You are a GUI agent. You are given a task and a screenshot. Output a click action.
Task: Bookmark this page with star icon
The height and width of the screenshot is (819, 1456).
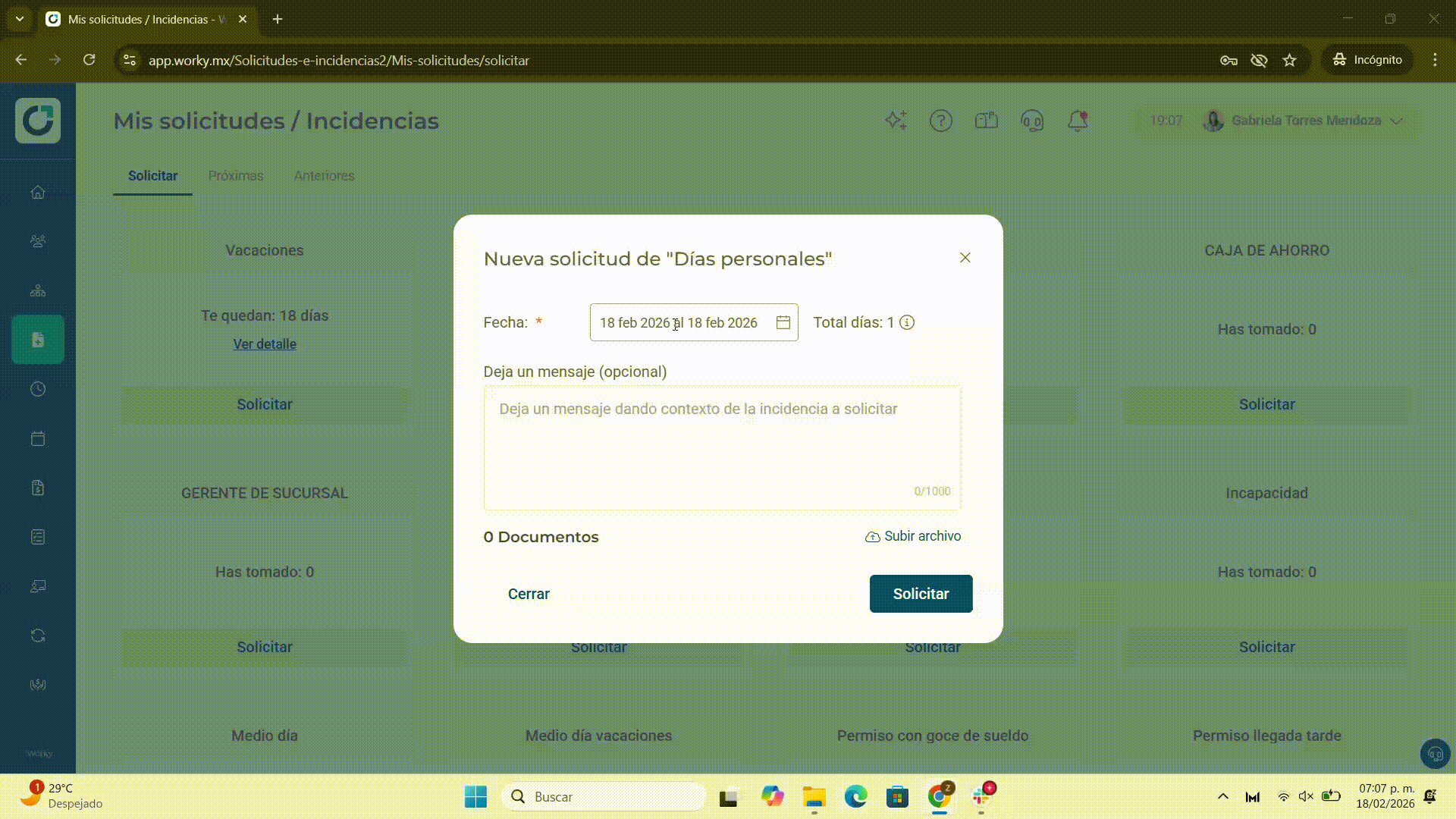1290,60
